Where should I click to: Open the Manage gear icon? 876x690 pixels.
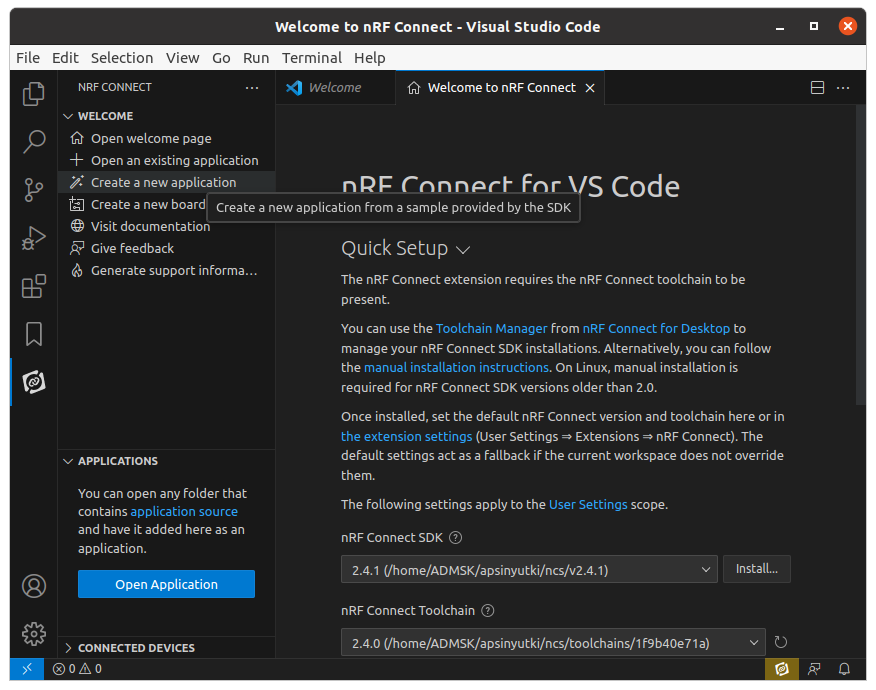34,634
